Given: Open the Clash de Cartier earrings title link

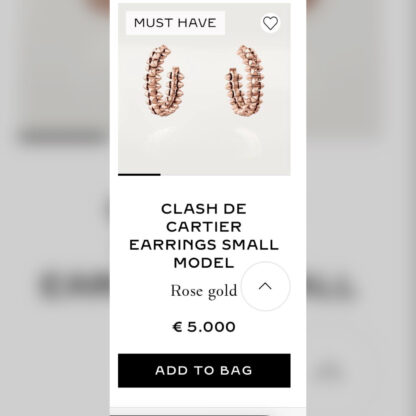Looking at the screenshot, I should (204, 236).
